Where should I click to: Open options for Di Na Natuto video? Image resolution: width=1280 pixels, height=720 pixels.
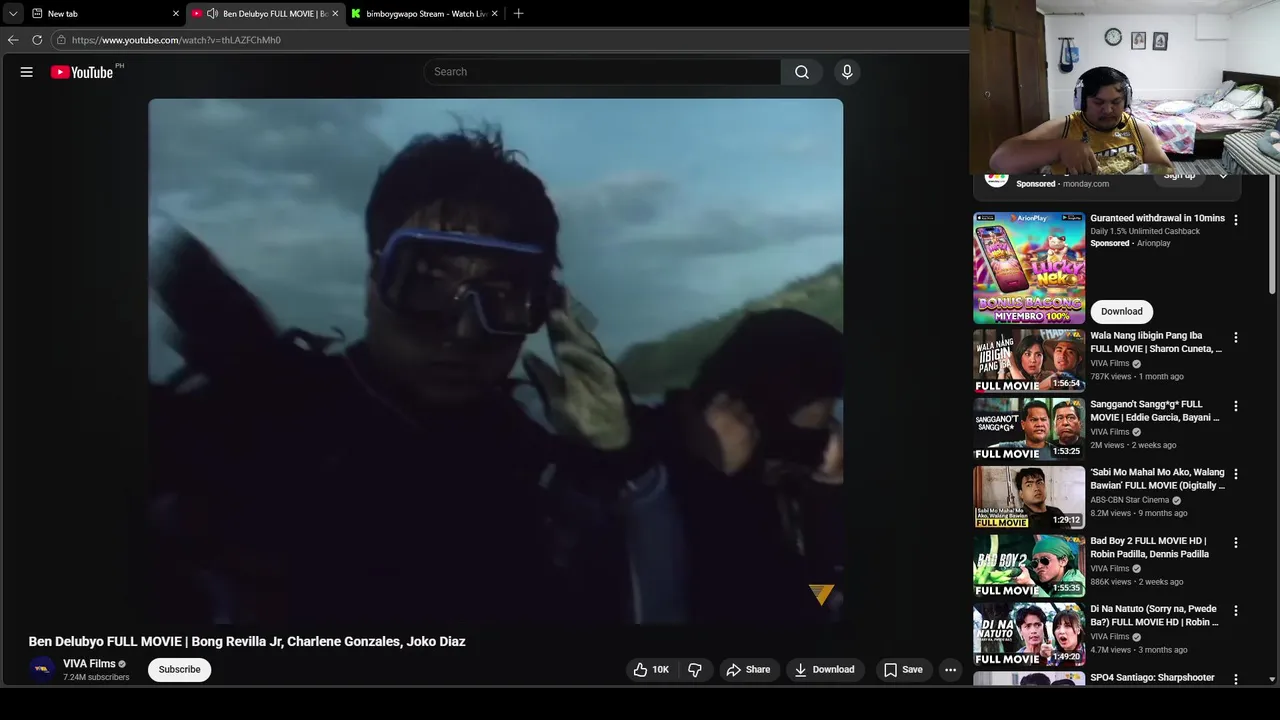[1236, 611]
